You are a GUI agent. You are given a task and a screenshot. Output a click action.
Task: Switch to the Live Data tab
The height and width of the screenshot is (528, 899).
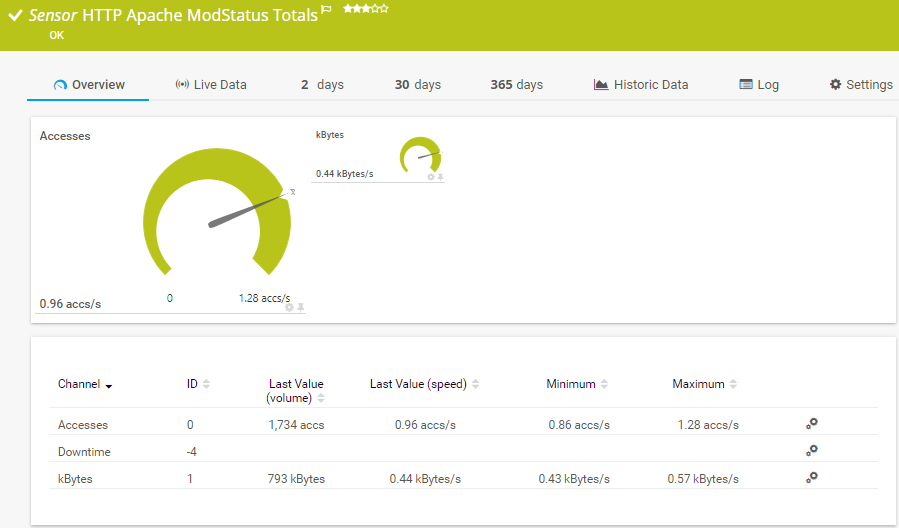210,85
